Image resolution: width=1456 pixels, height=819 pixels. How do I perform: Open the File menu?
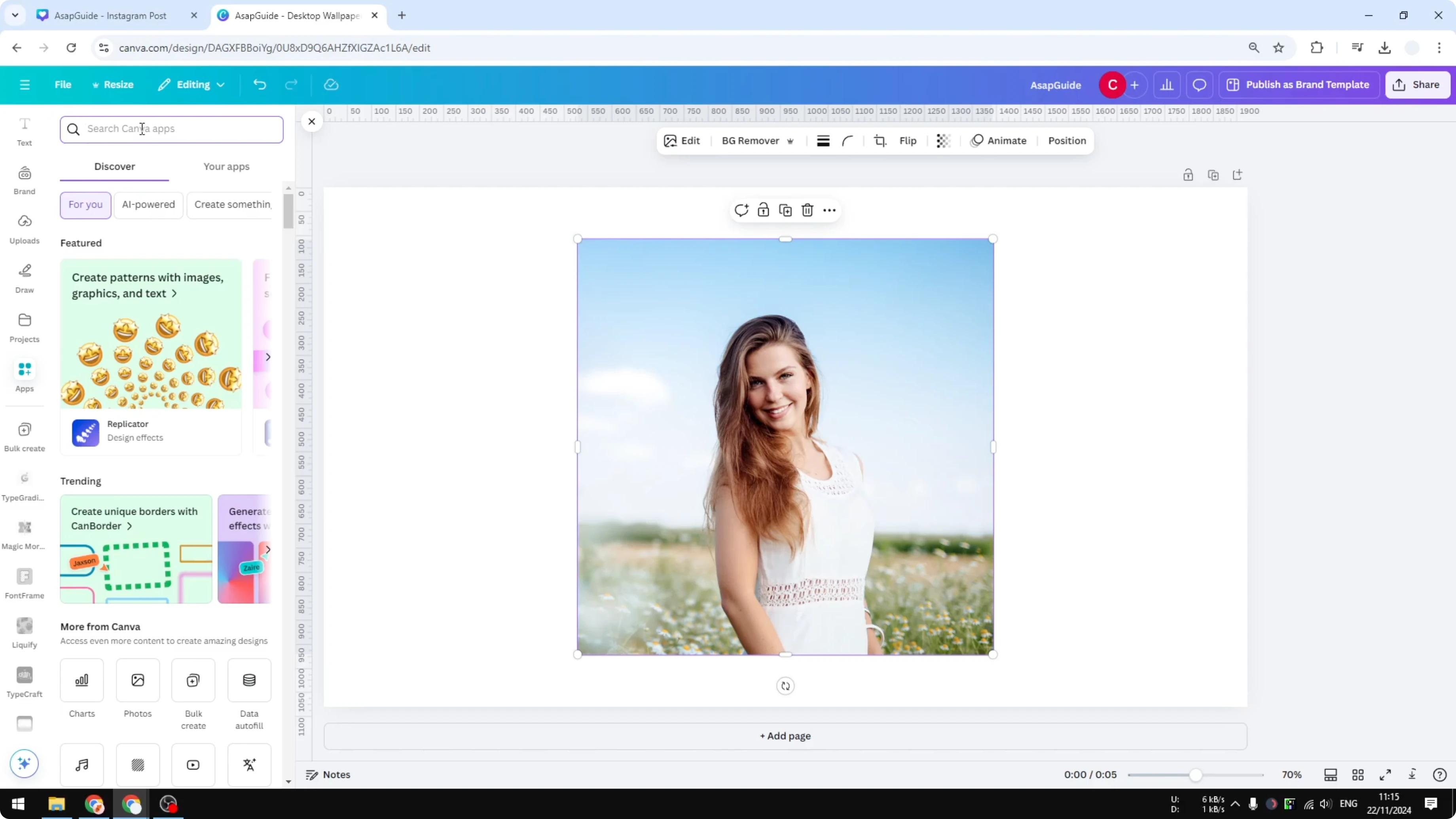point(63,84)
